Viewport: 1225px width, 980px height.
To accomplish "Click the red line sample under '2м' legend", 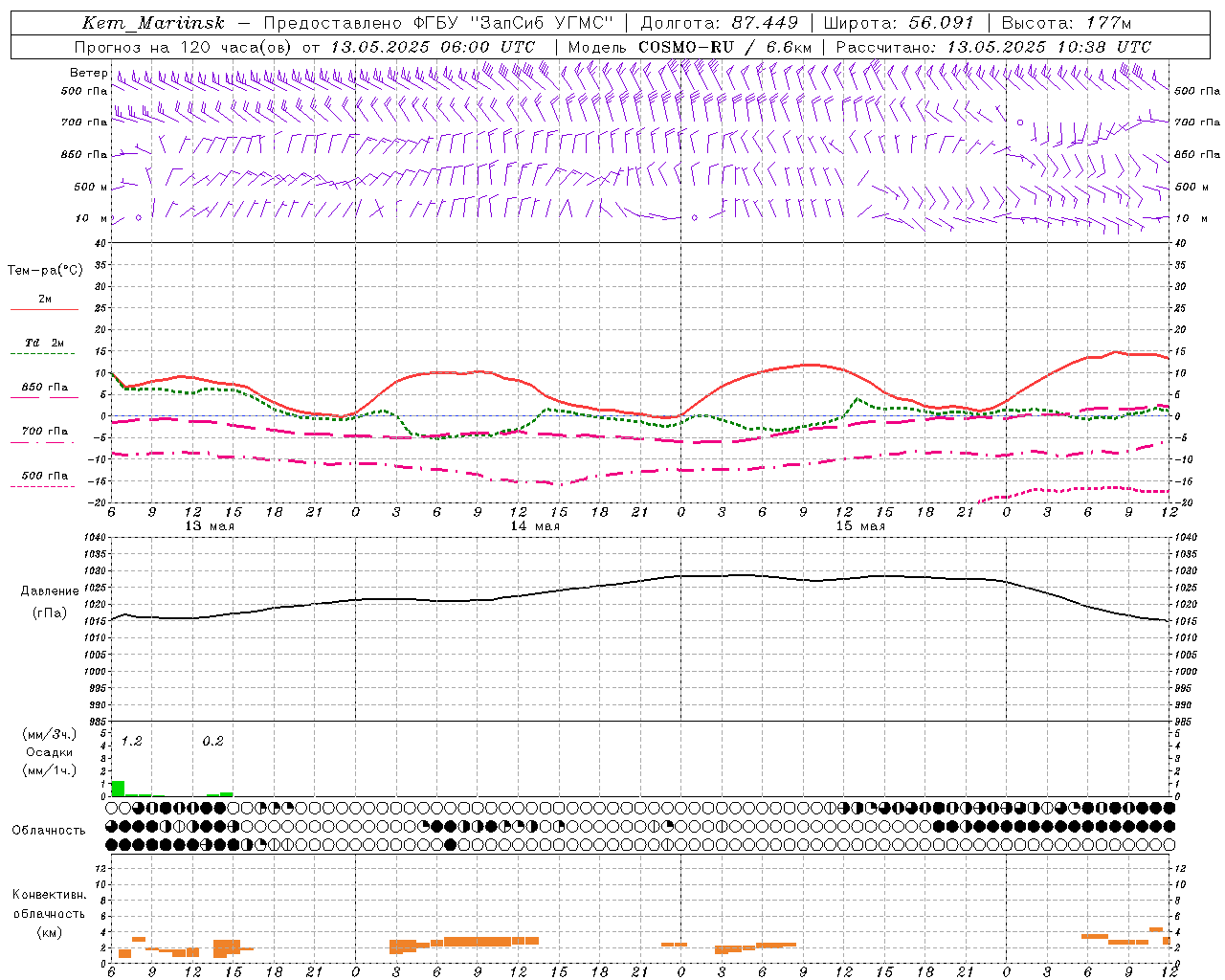I will [44, 310].
